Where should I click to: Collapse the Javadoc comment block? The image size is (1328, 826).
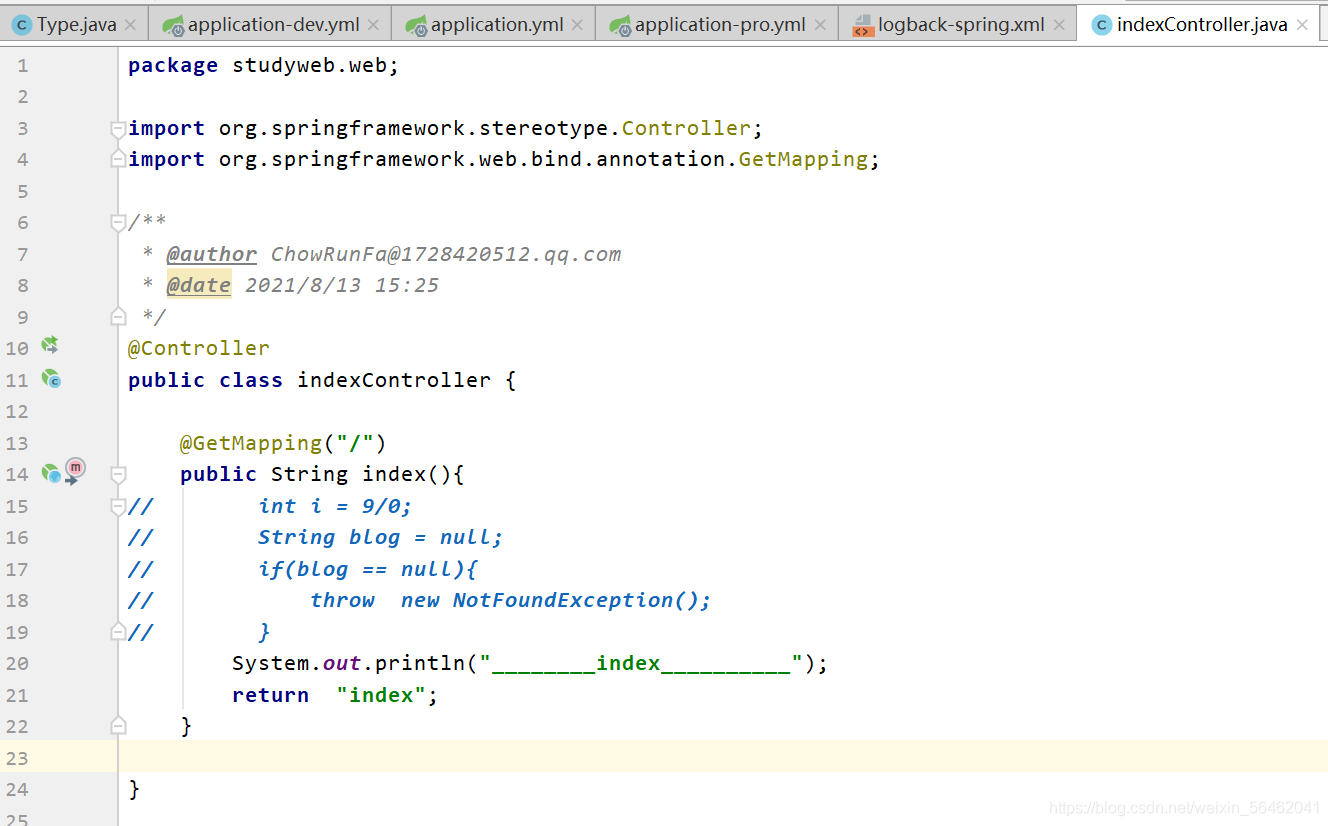pyautogui.click(x=118, y=223)
